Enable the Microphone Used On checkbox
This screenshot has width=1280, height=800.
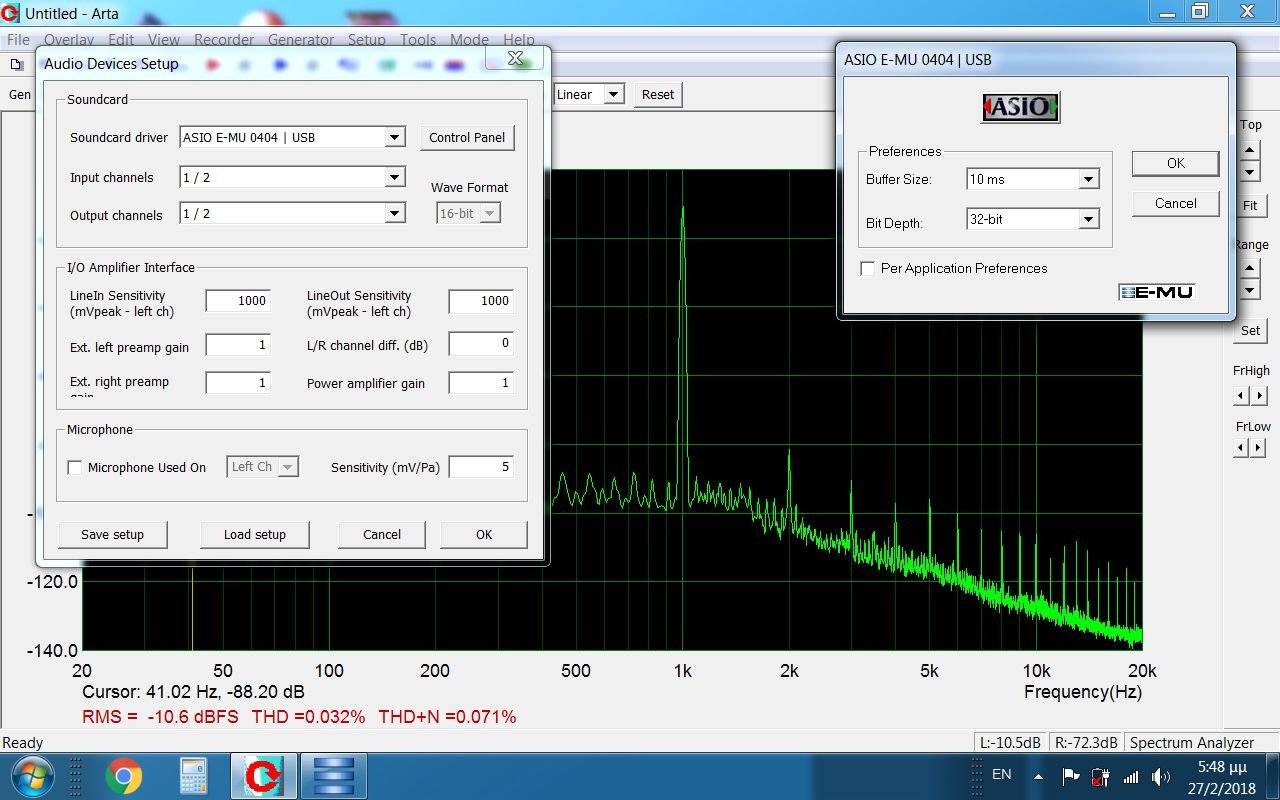[x=75, y=468]
